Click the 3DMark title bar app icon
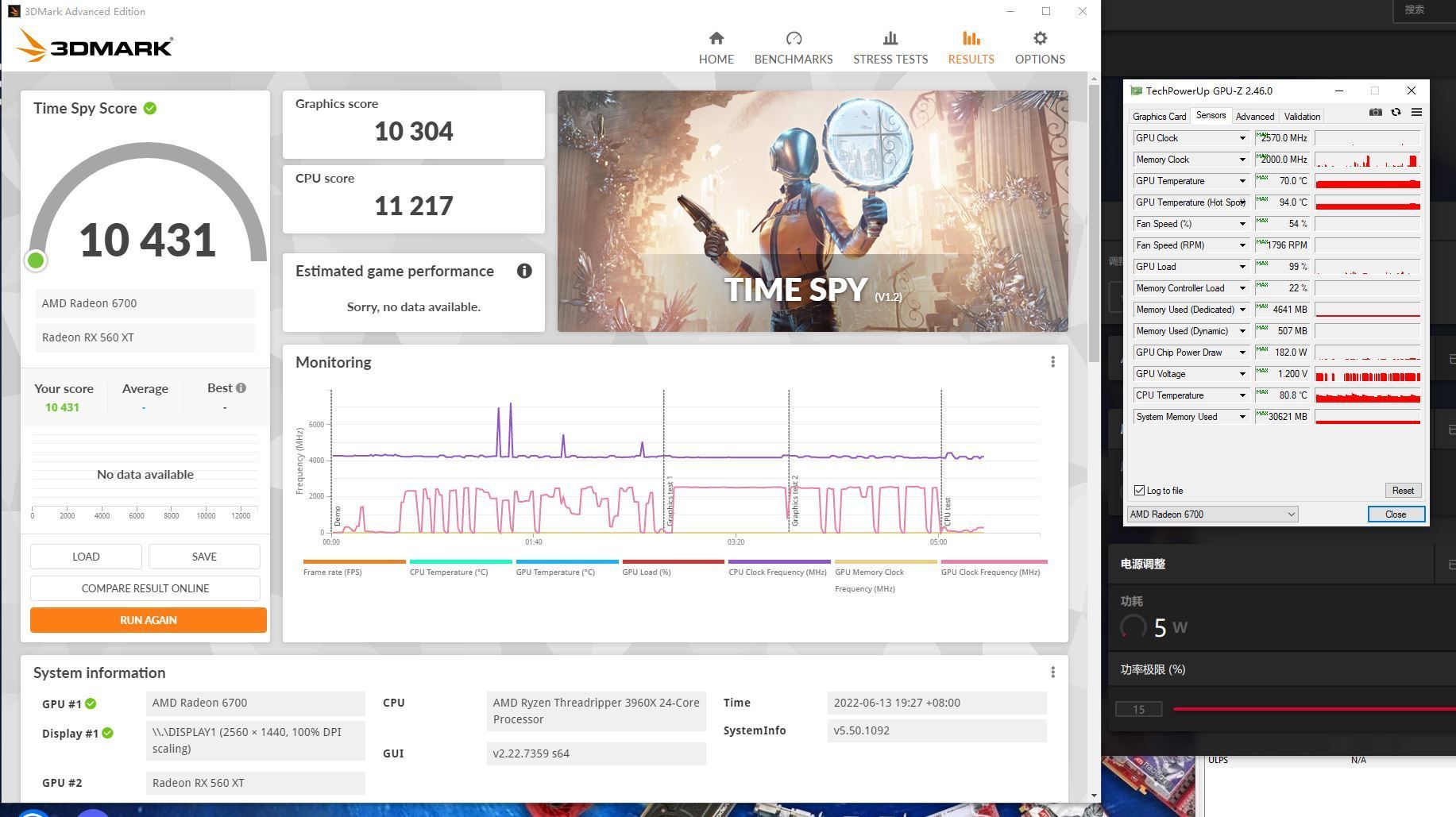Image resolution: width=1456 pixels, height=817 pixels. (x=14, y=11)
